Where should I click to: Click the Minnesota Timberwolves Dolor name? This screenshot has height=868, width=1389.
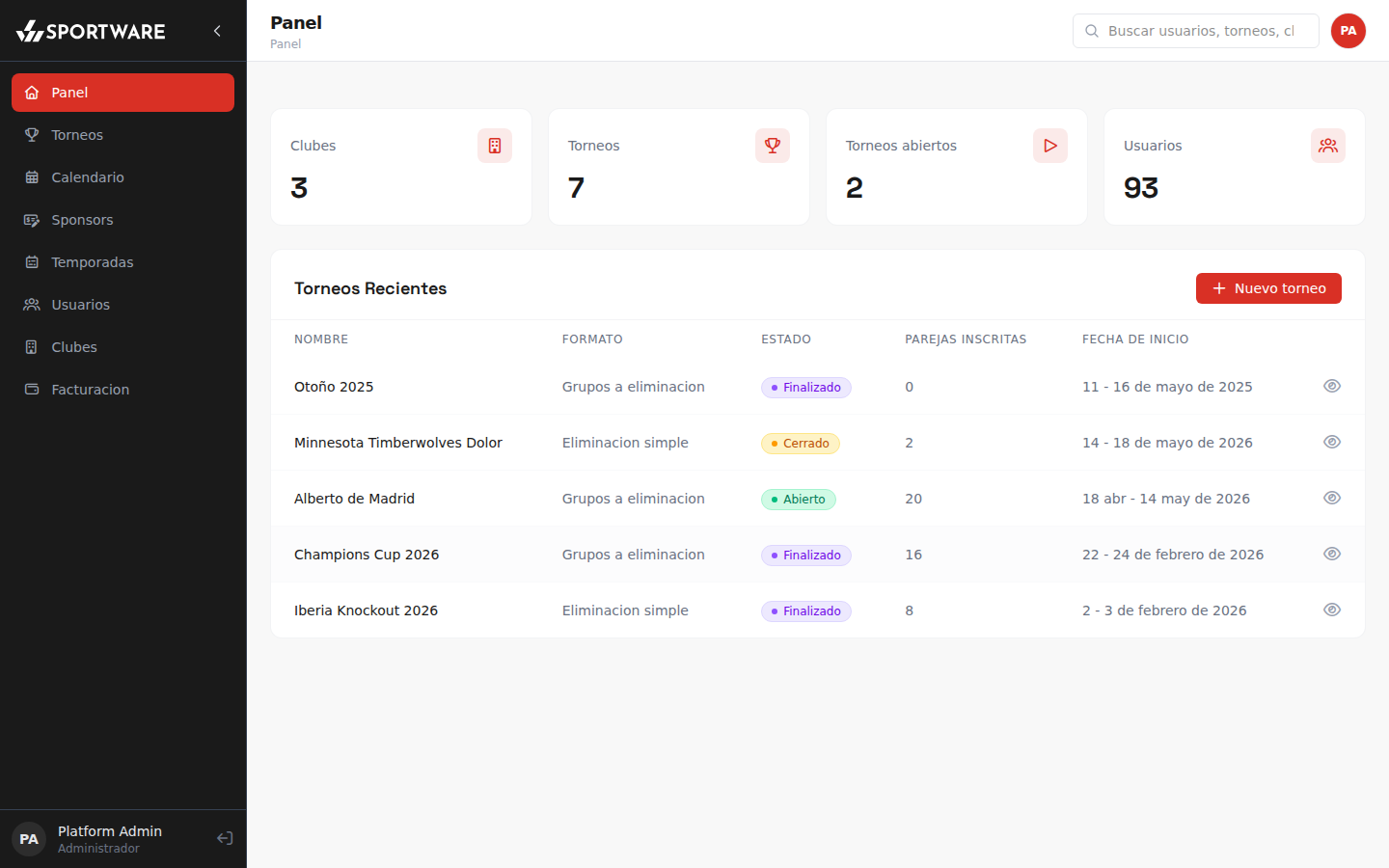[x=398, y=443]
